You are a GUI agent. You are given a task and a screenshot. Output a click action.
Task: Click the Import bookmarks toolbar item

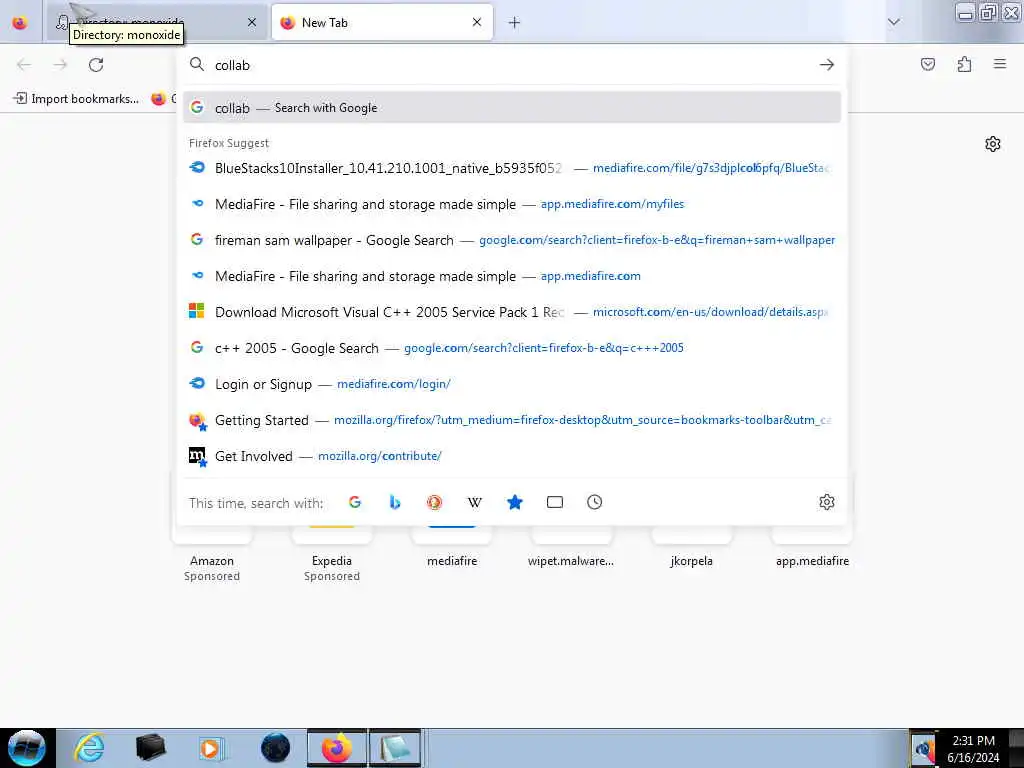pyautogui.click(x=76, y=99)
